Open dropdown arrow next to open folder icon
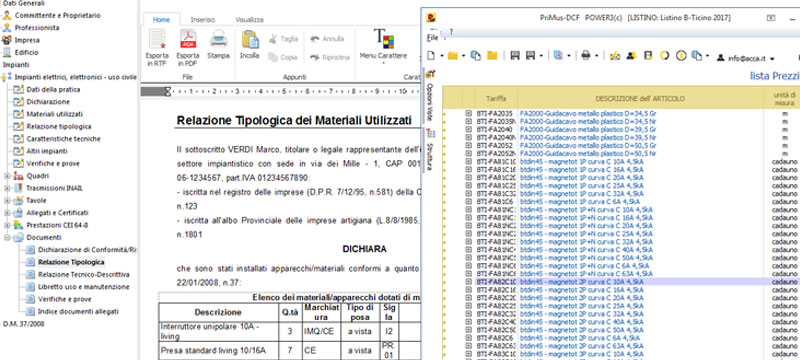Image resolution: width=800 pixels, height=360 pixels. pos(463,56)
